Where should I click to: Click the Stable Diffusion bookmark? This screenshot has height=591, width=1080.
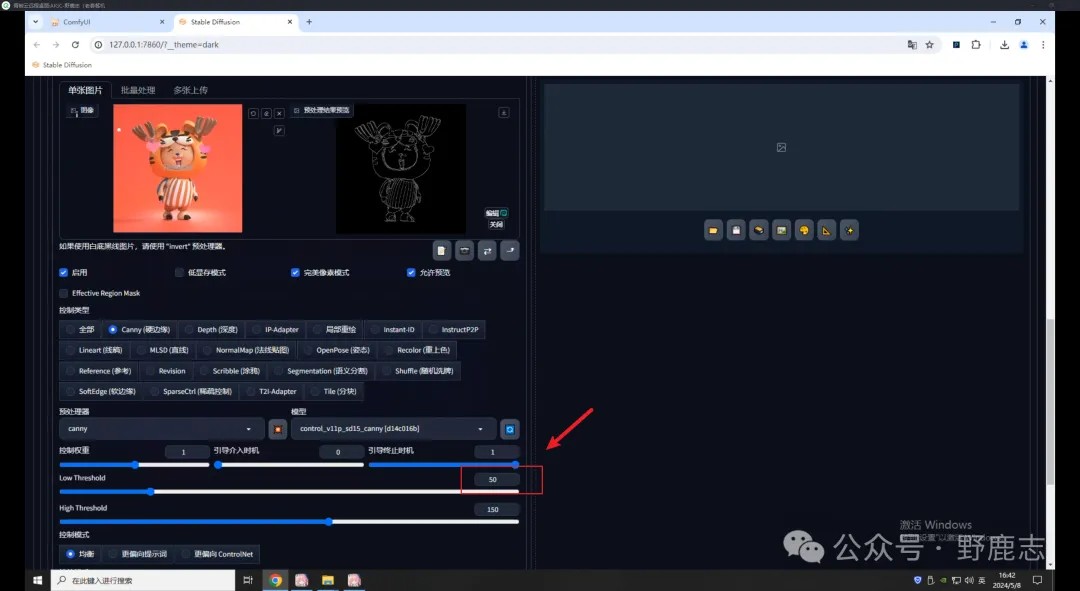point(62,65)
